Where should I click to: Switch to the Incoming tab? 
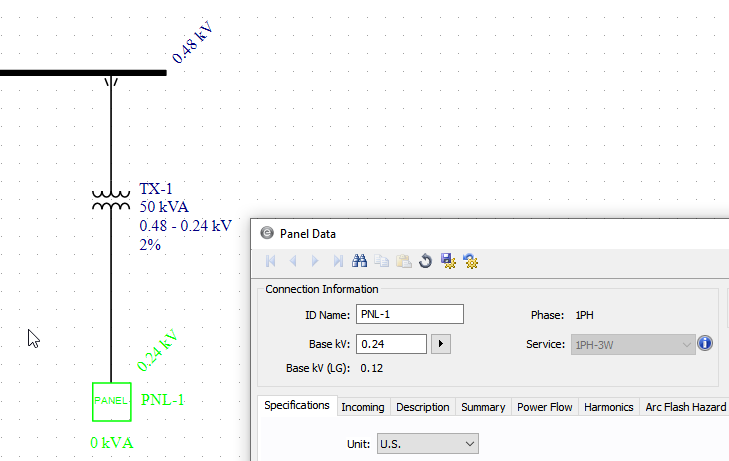(x=362, y=407)
